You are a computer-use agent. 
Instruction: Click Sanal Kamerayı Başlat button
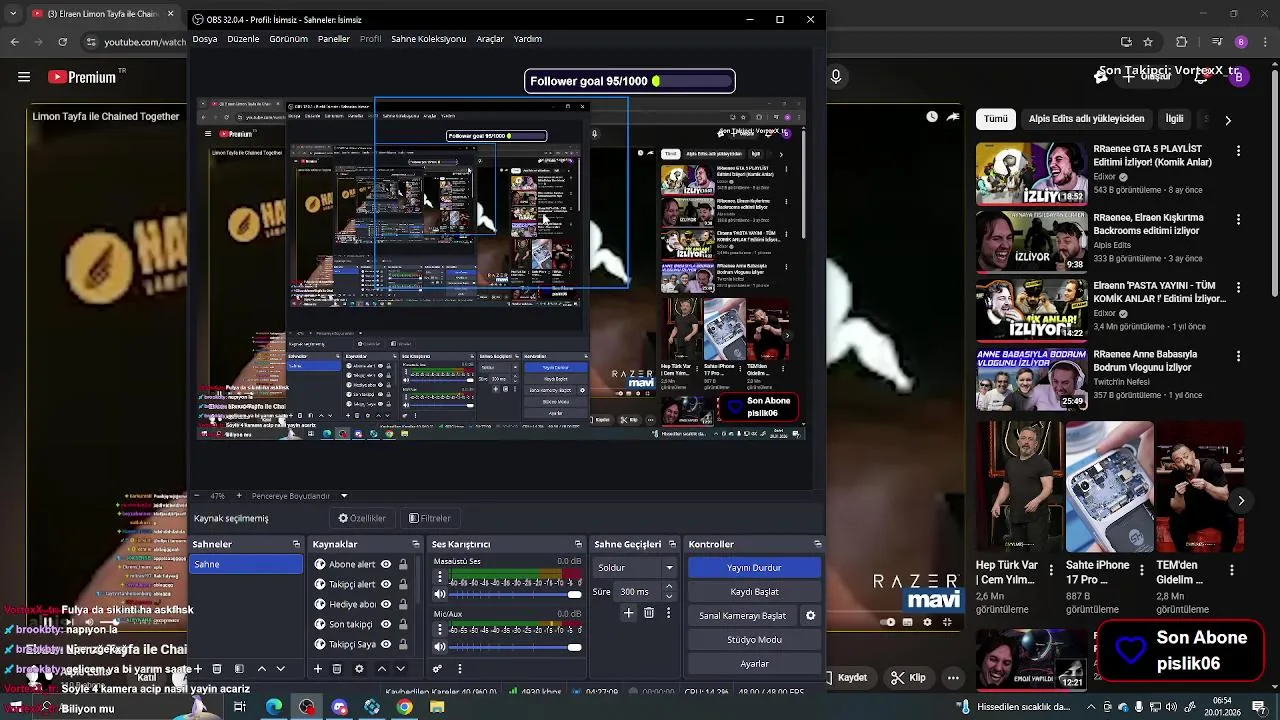click(743, 616)
